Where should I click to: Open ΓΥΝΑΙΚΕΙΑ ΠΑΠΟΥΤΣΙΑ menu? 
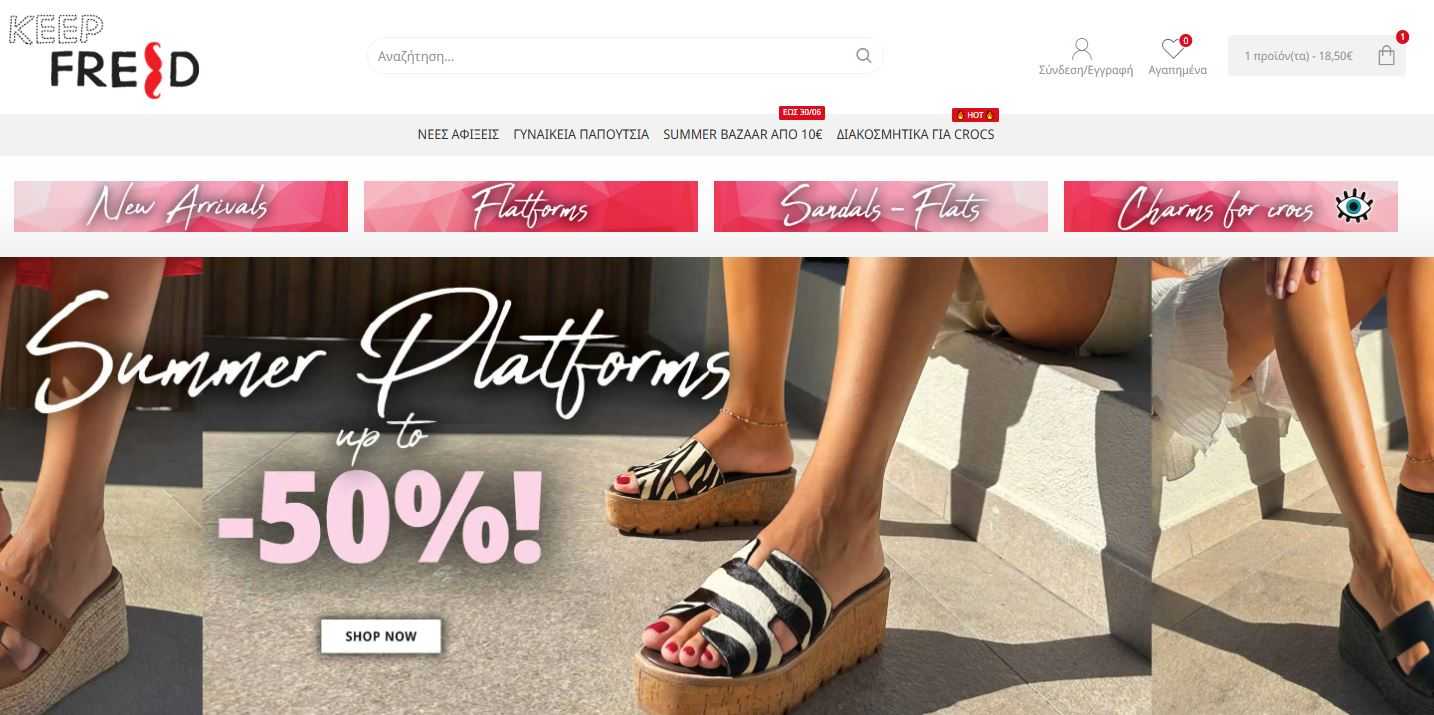(x=581, y=134)
